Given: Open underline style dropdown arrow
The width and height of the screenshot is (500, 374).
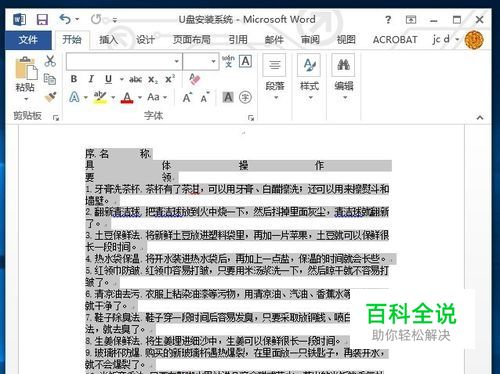Looking at the screenshot, I should 121,79.
